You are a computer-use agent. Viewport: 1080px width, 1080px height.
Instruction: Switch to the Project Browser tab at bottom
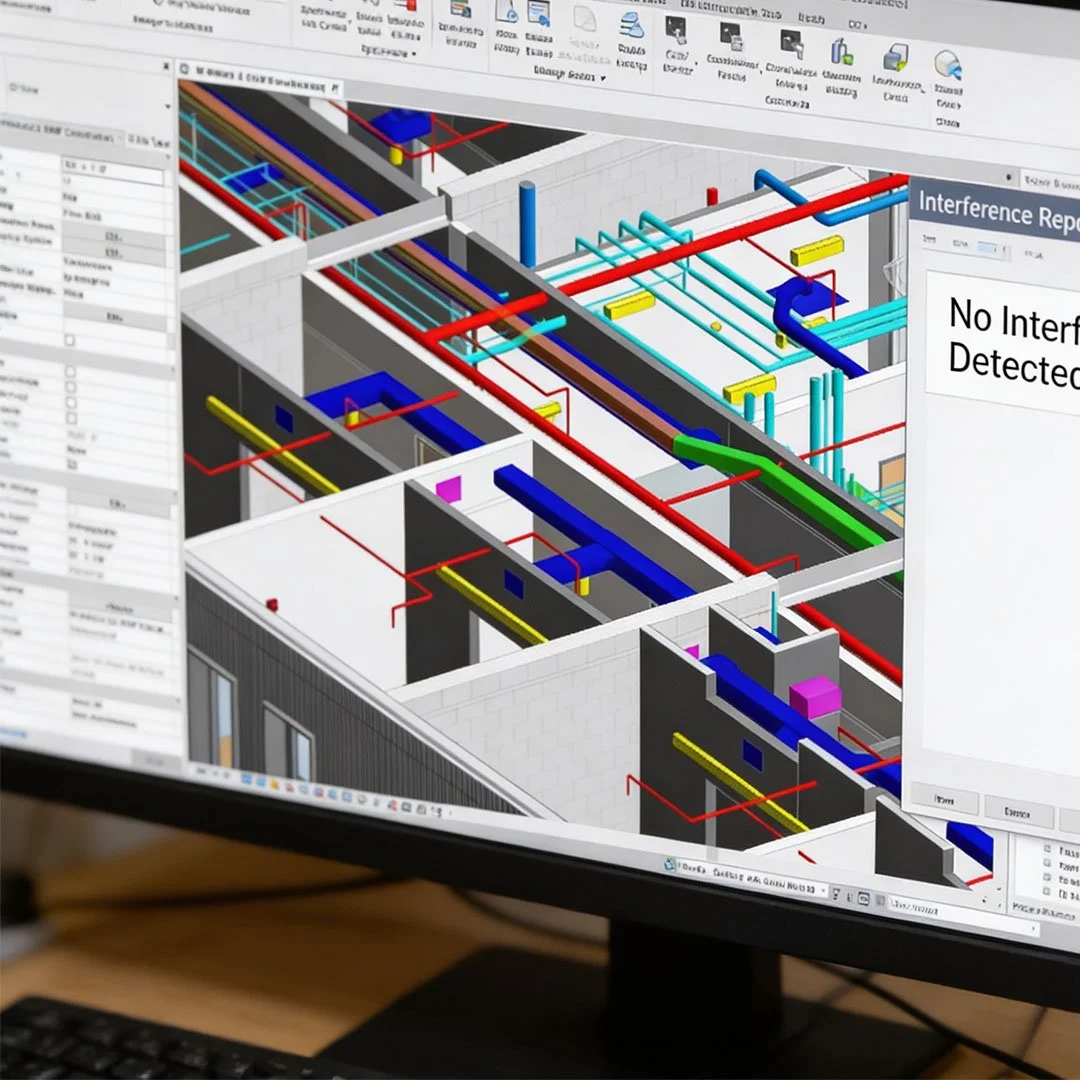(x=1042, y=911)
